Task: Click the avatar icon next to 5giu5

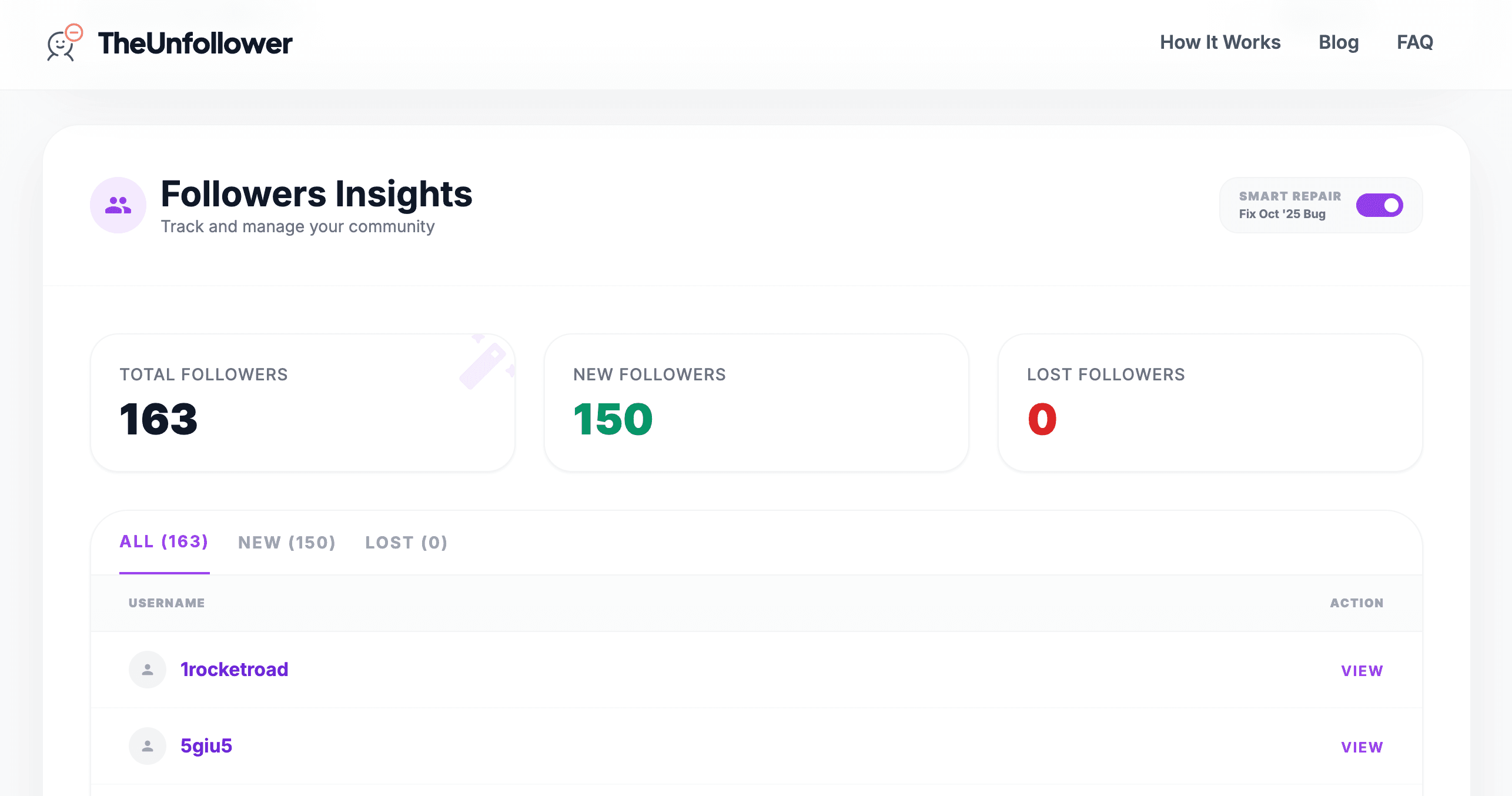Action: click(147, 745)
